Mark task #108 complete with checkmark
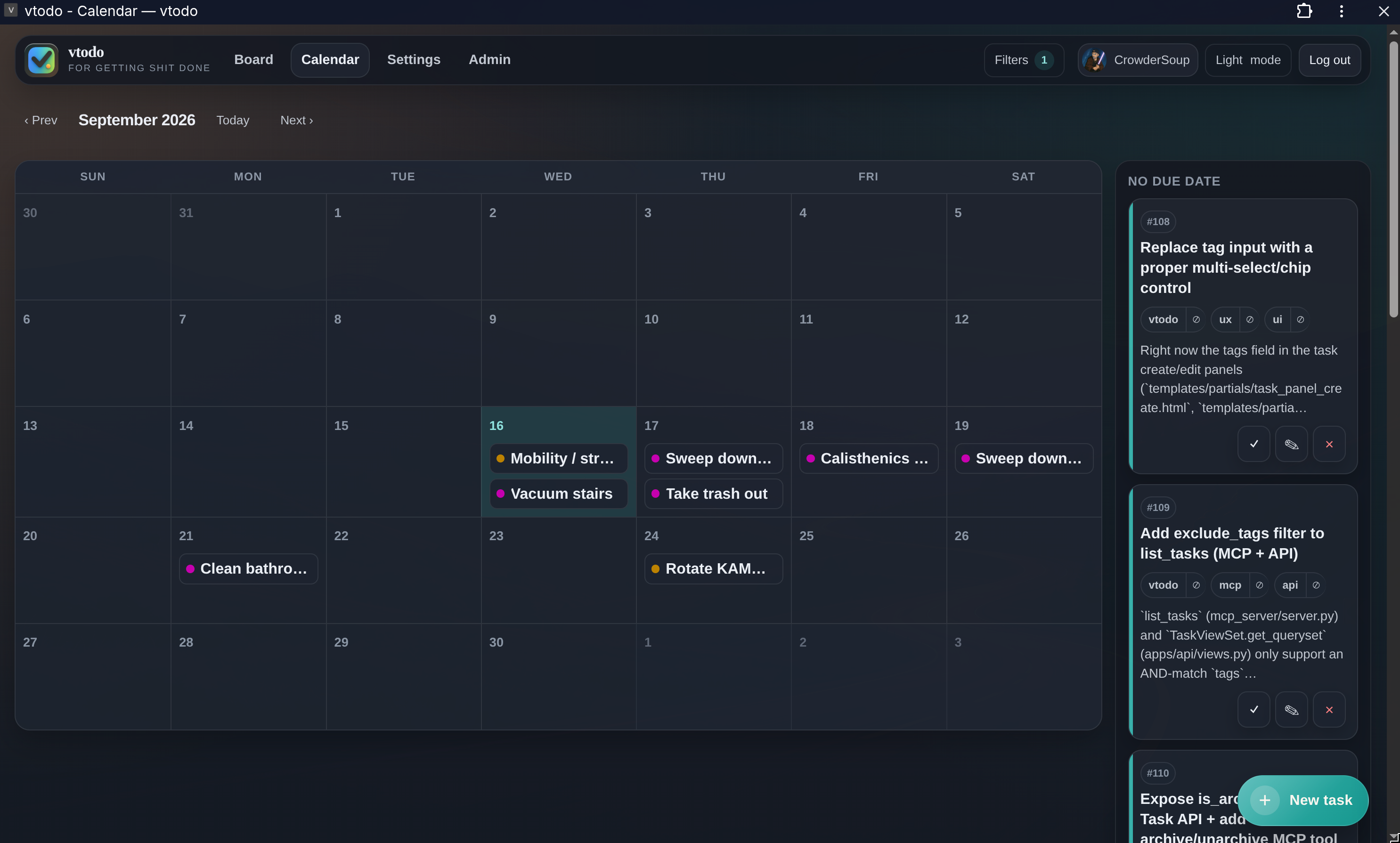This screenshot has width=1400, height=843. [x=1253, y=444]
